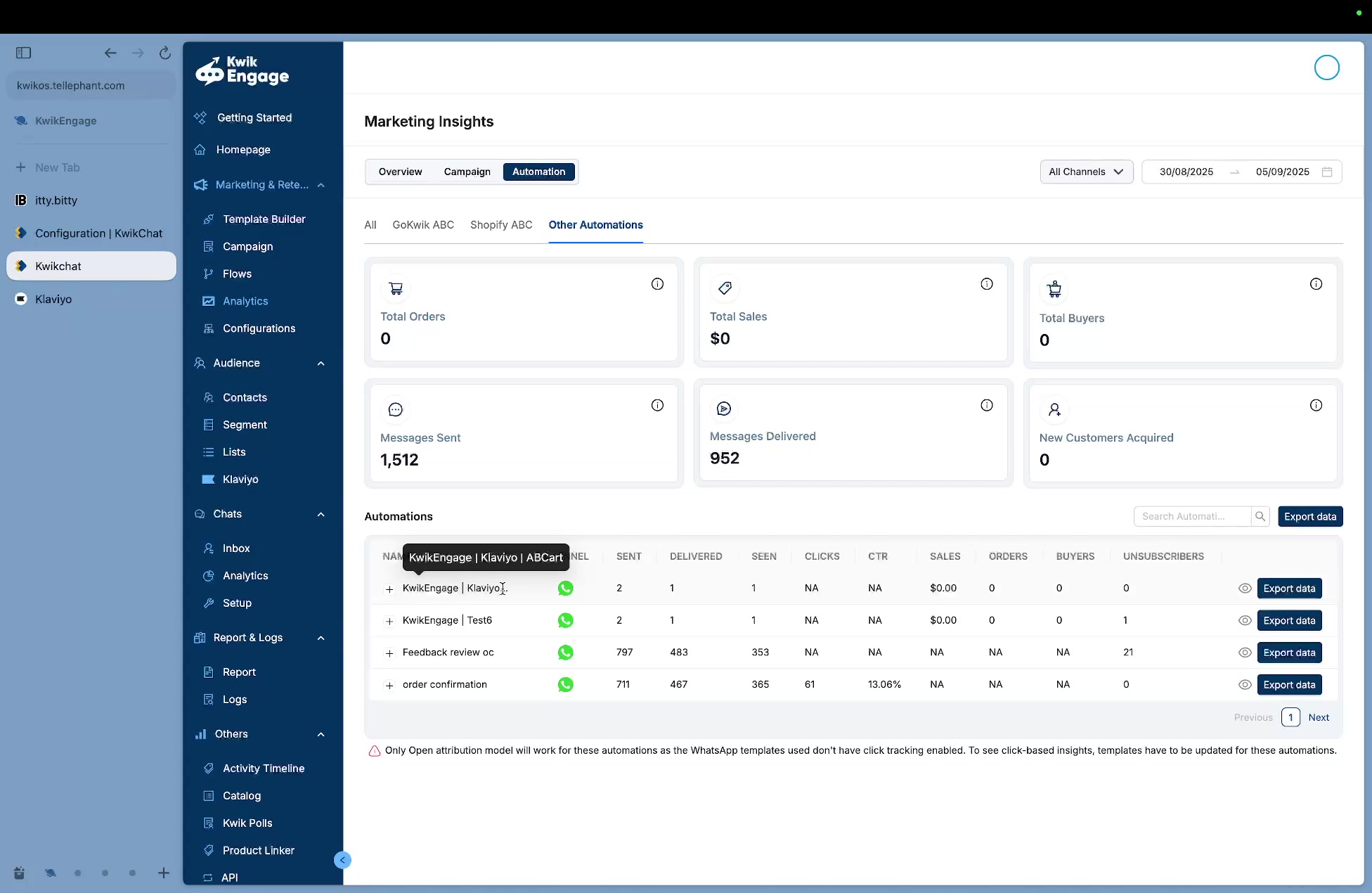Open the Chats Inbox
Screen dimensions: 1372x893
point(236,548)
